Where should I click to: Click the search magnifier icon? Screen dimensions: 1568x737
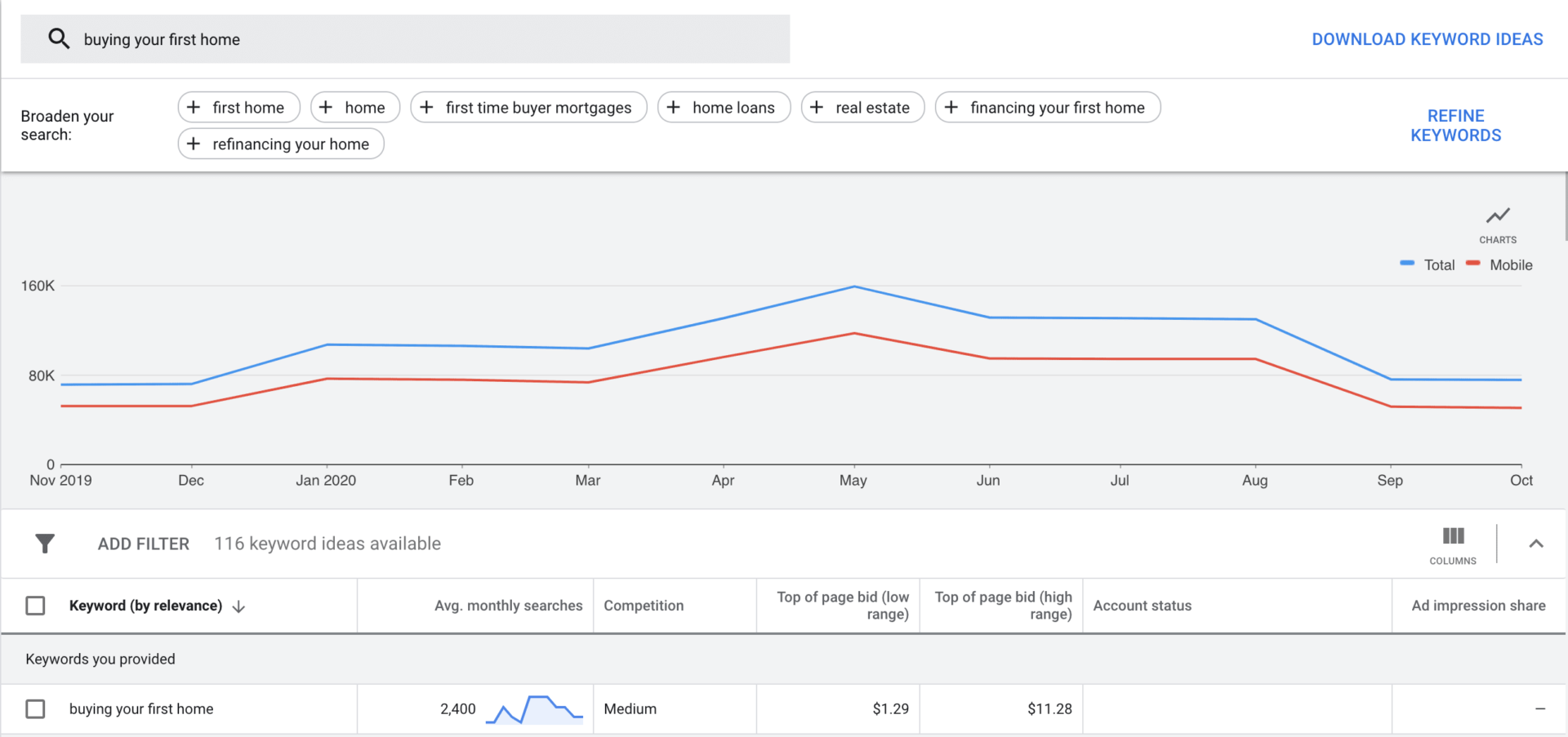59,38
